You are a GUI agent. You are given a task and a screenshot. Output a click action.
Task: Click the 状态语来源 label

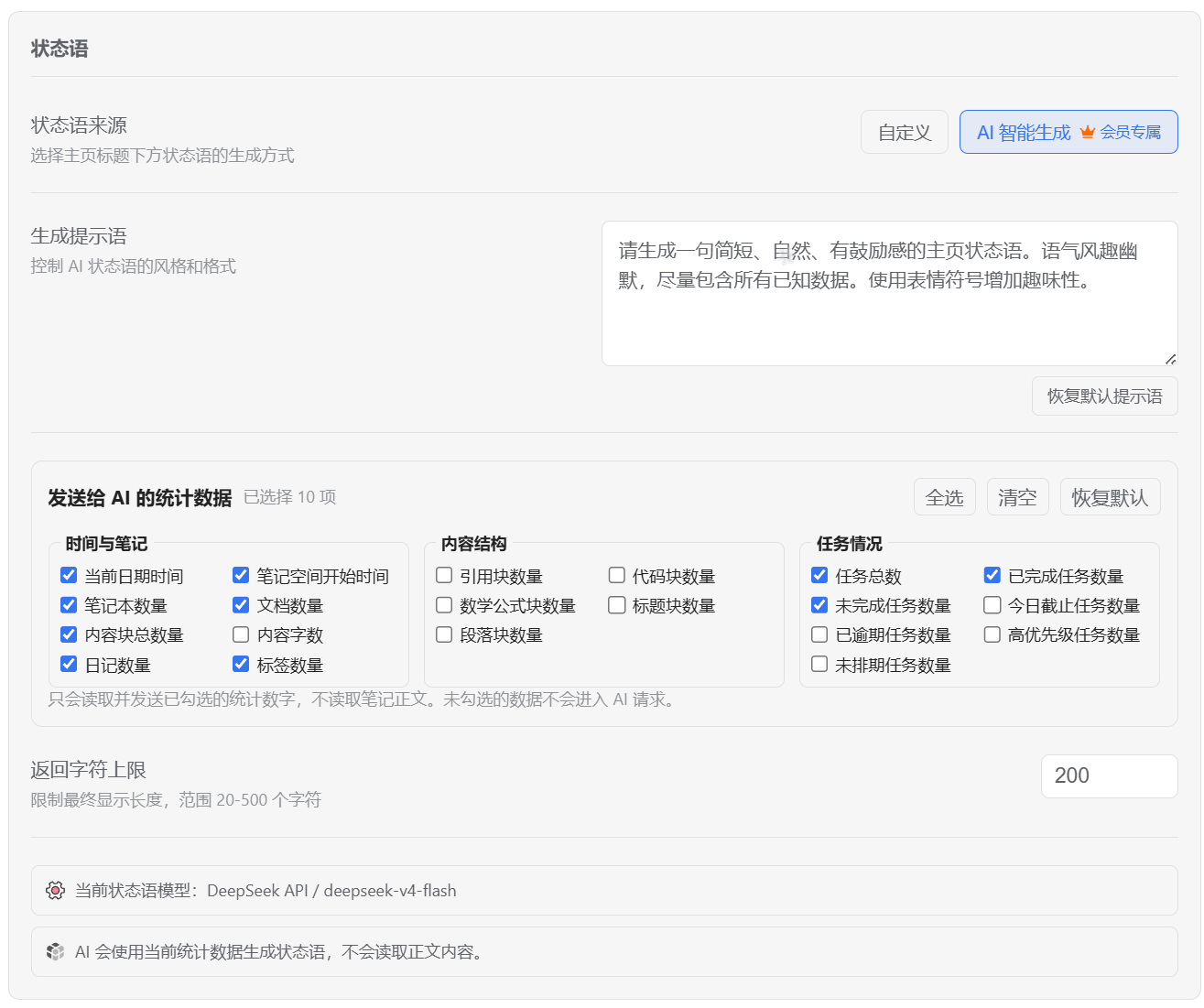(x=79, y=125)
